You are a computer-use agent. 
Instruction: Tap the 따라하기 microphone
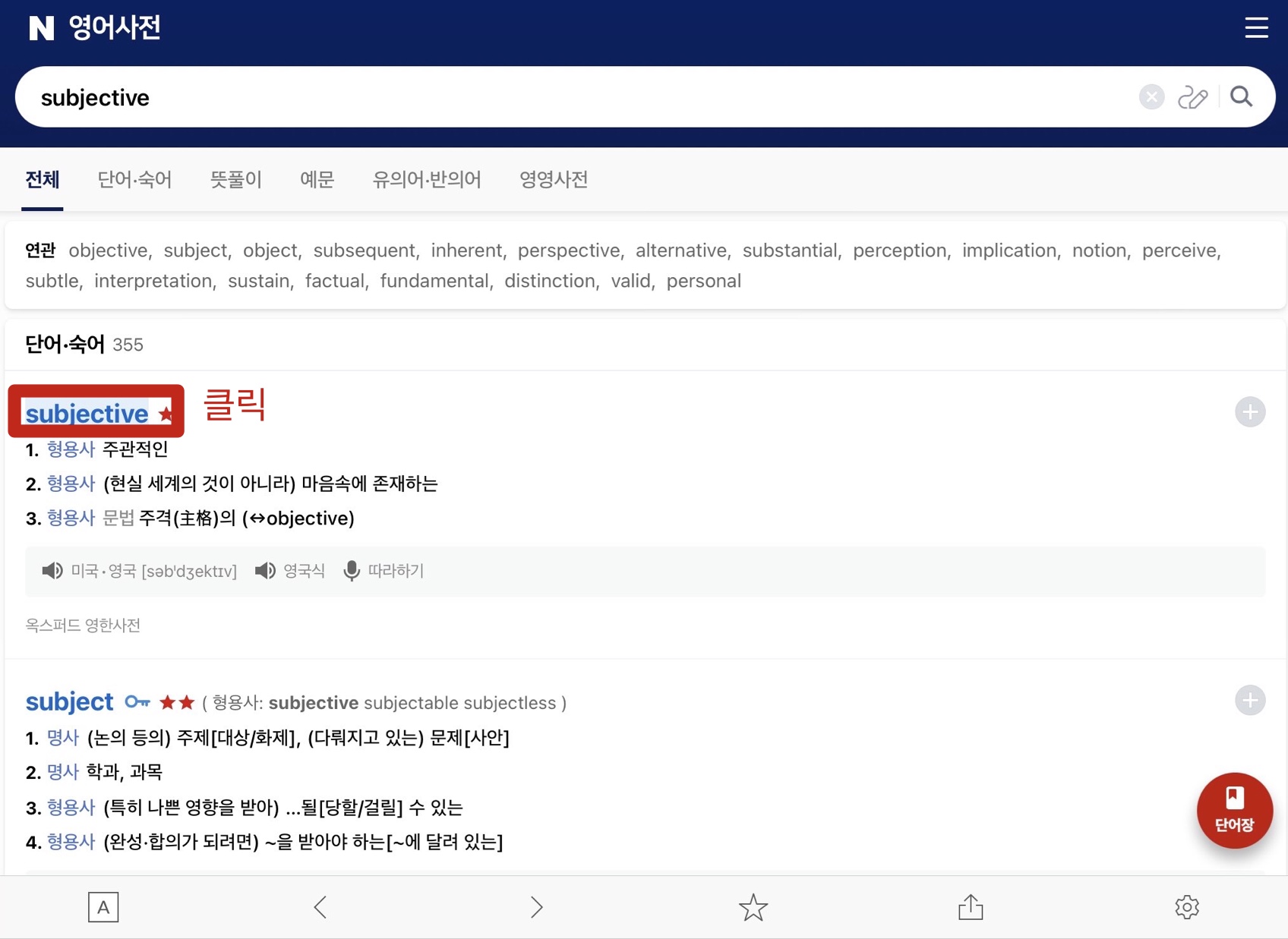(352, 571)
